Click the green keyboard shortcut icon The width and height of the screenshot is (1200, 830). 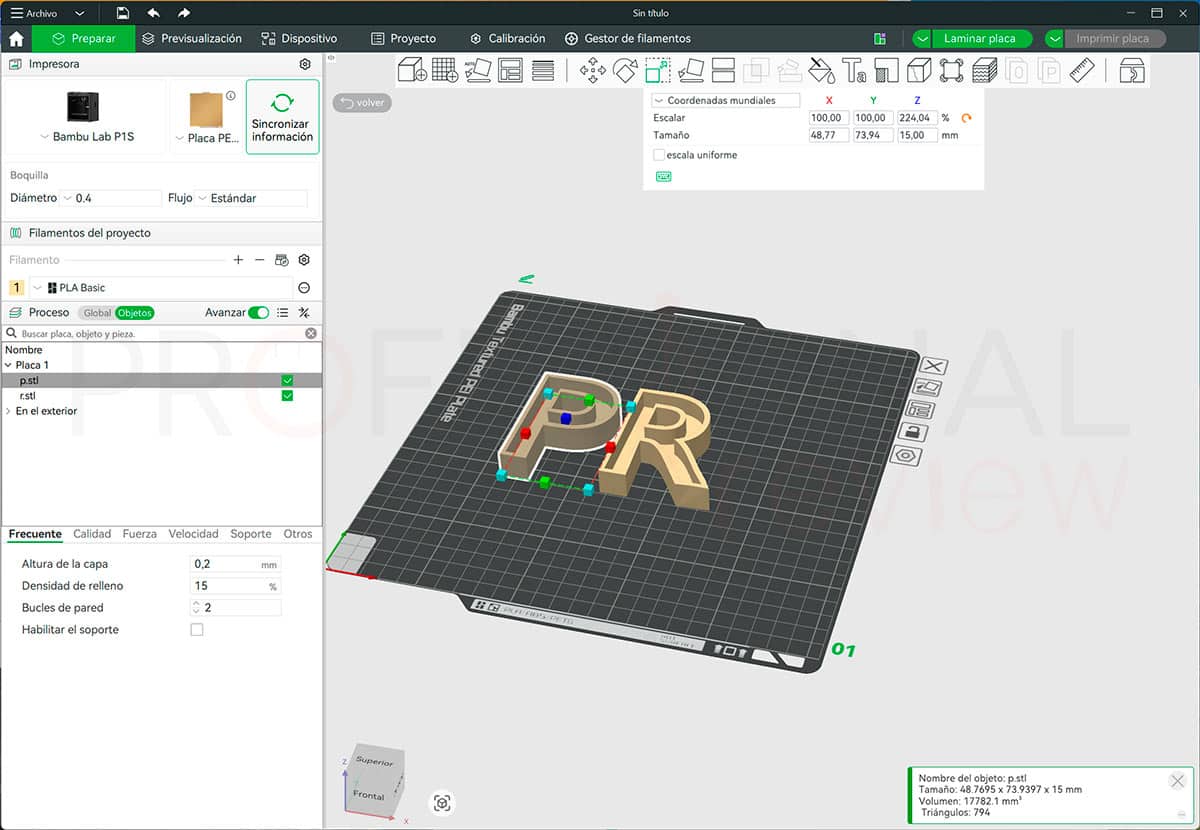(x=663, y=176)
